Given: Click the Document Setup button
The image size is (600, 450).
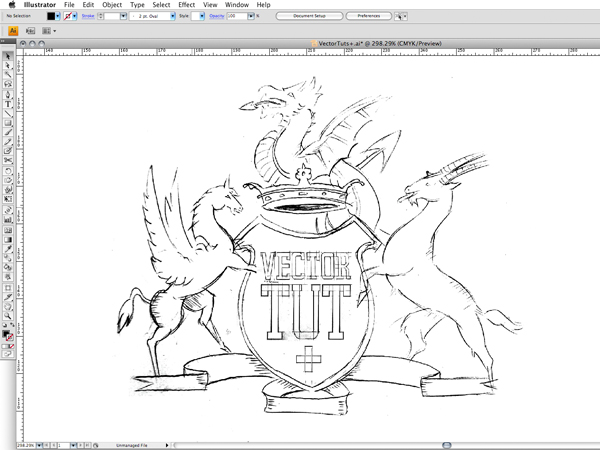Looking at the screenshot, I should [309, 16].
